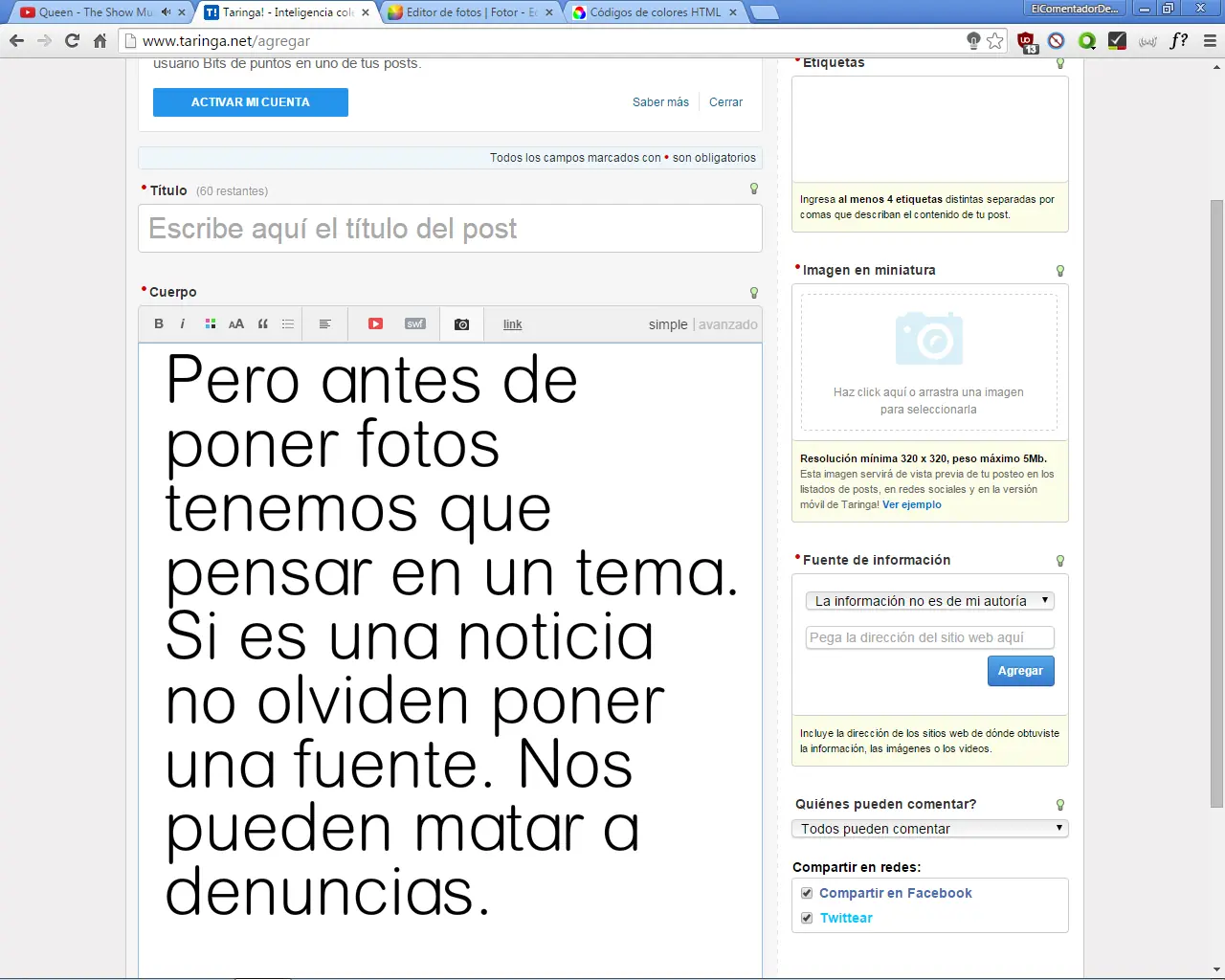
Task: Click inside the Etiquetas tags box
Action: (930, 129)
